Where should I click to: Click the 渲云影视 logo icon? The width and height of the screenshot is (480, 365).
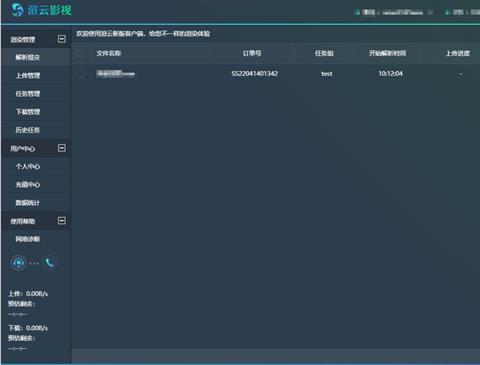pos(17,10)
